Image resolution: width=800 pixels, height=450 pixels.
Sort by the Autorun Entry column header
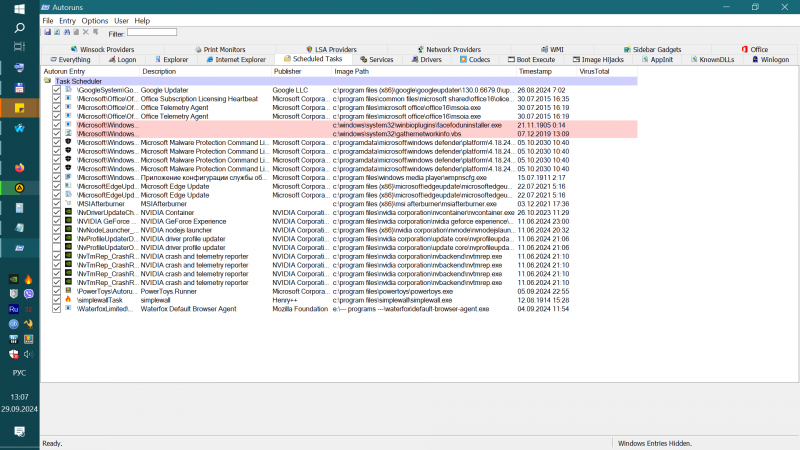[90, 71]
